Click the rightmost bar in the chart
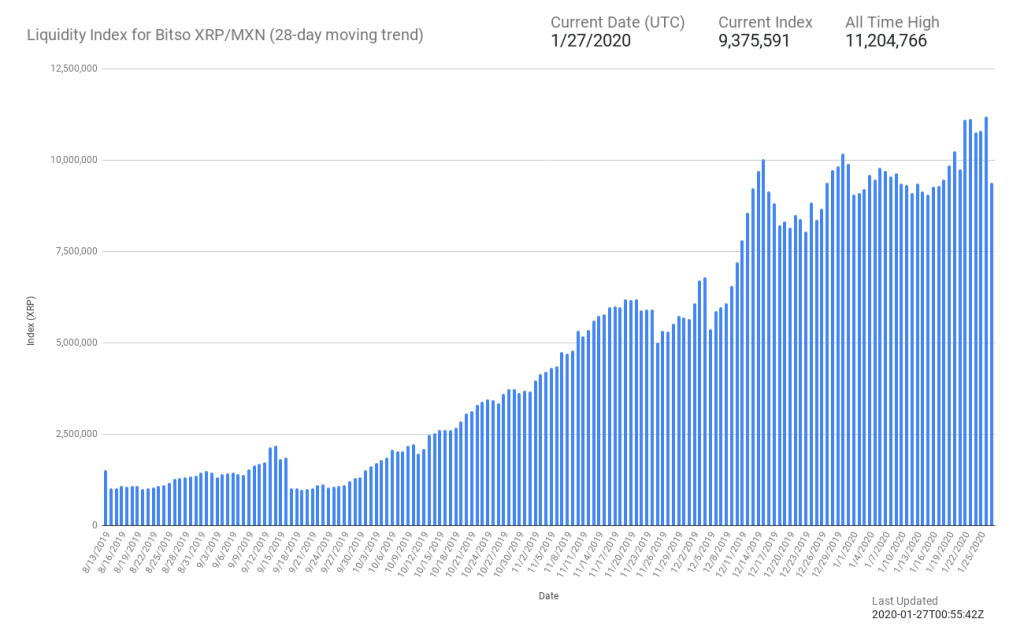 [x=991, y=355]
